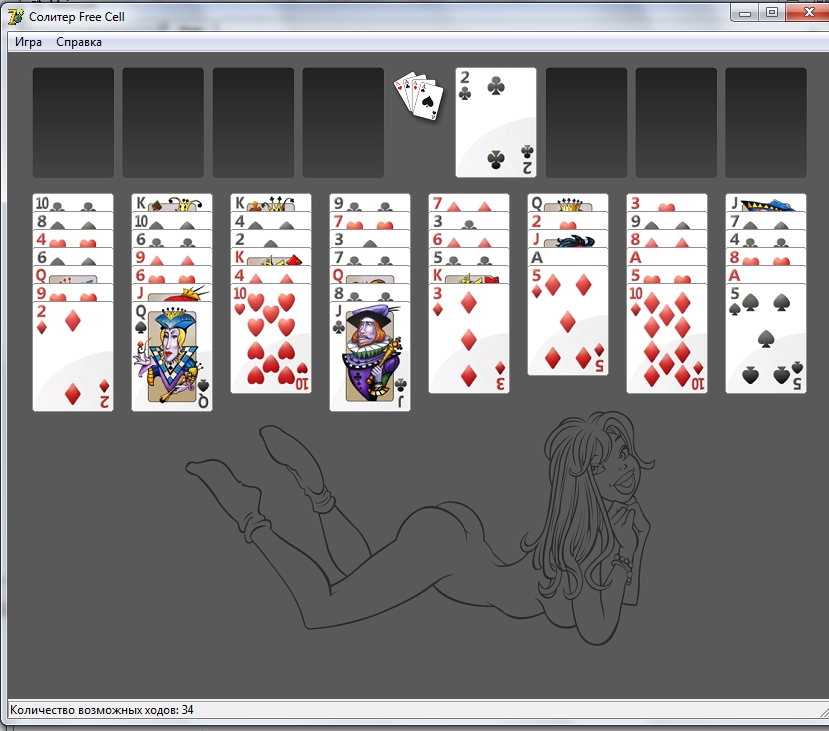Click the 8 of spades card

coord(73,221)
